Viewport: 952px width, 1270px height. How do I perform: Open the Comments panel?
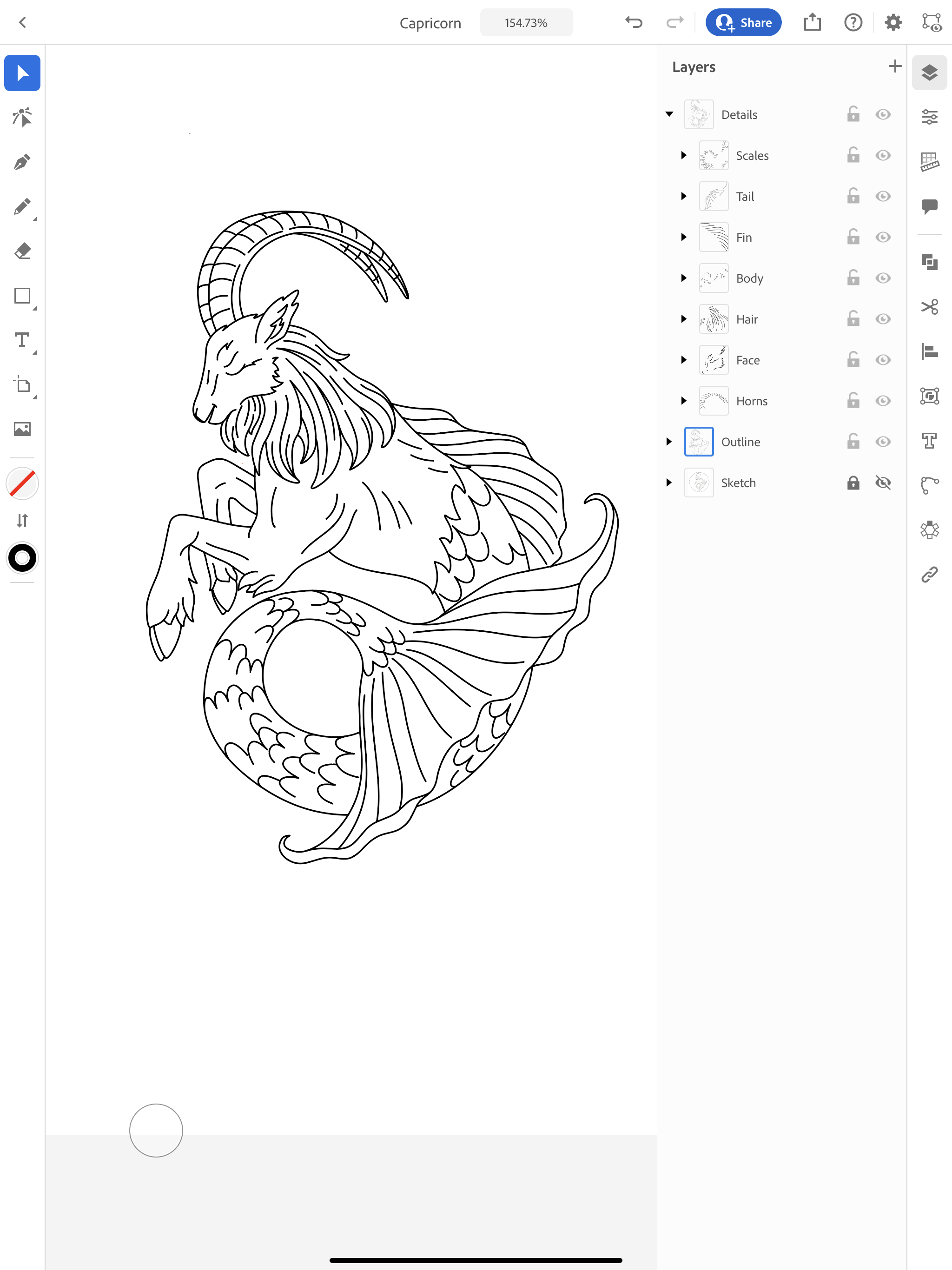point(930,206)
